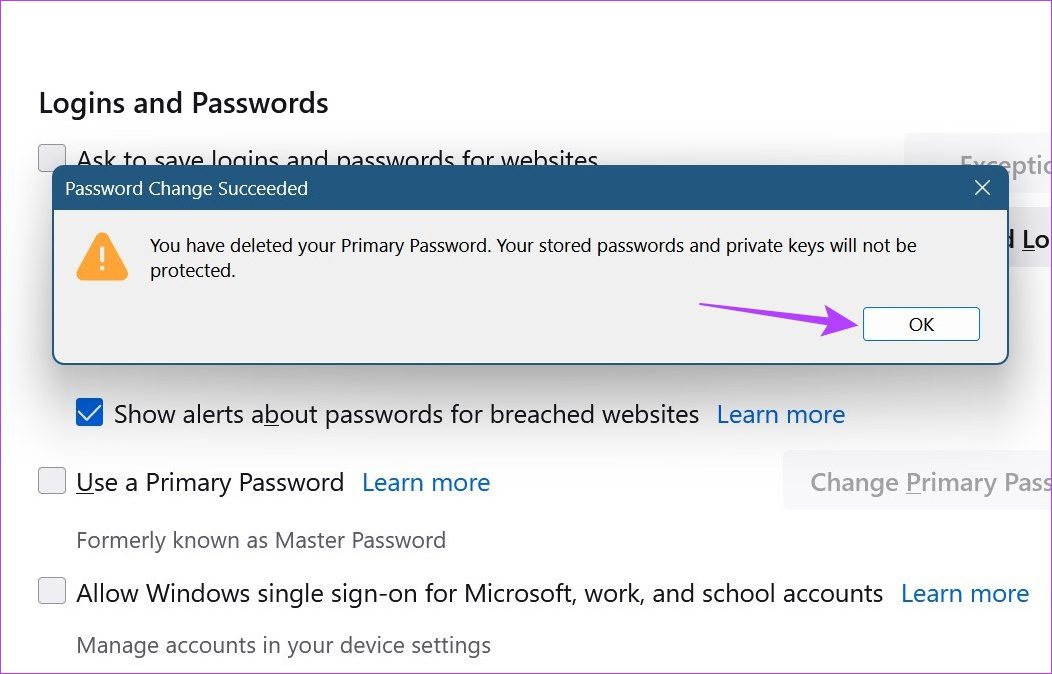The height and width of the screenshot is (674, 1052).
Task: Click the Use a Primary Password label text
Action: click(x=210, y=482)
